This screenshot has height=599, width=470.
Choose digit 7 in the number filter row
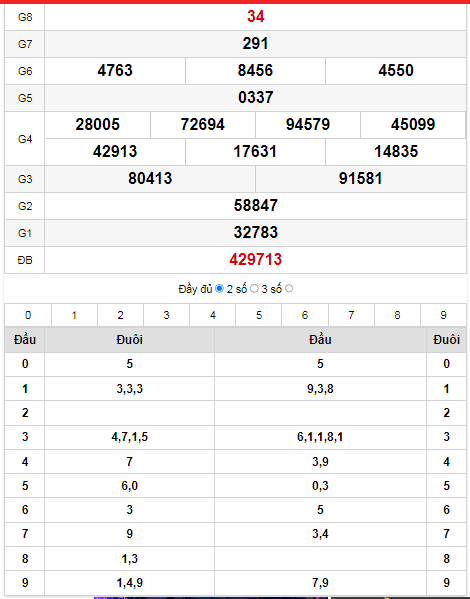(x=351, y=315)
